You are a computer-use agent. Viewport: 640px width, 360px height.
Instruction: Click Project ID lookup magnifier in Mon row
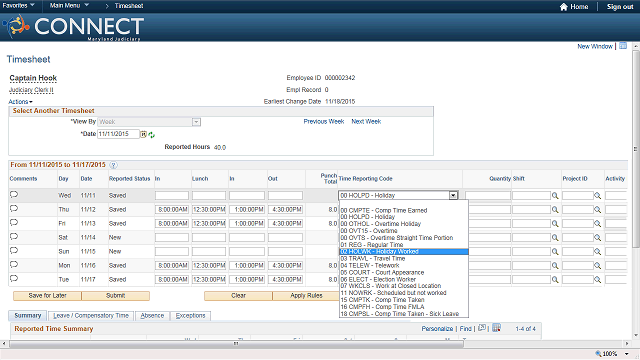pyautogui.click(x=598, y=266)
